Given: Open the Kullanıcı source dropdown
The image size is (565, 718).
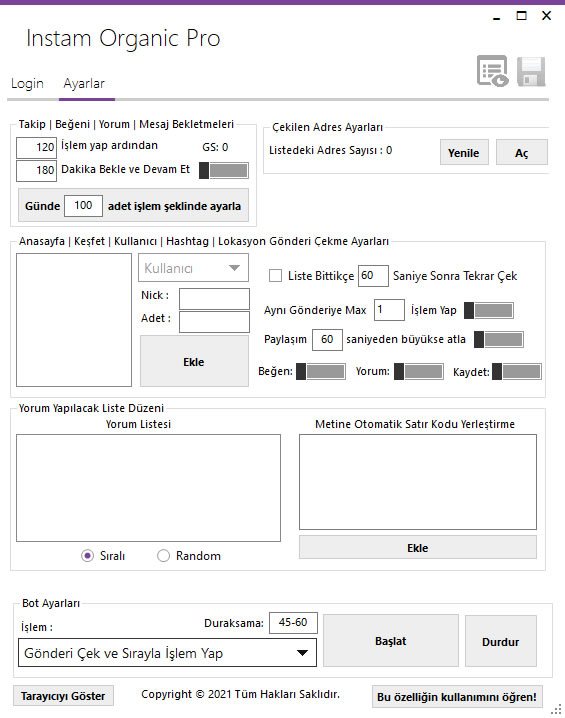Looking at the screenshot, I should [x=193, y=268].
